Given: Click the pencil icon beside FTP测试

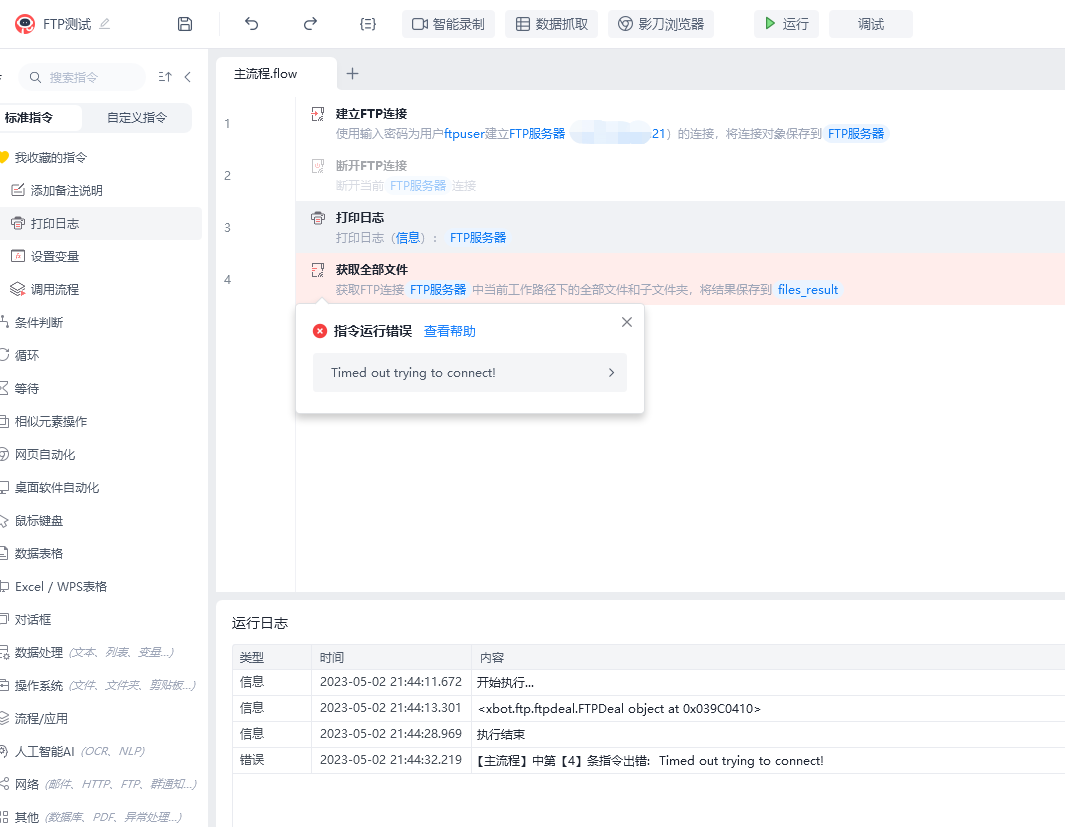Looking at the screenshot, I should (104, 24).
